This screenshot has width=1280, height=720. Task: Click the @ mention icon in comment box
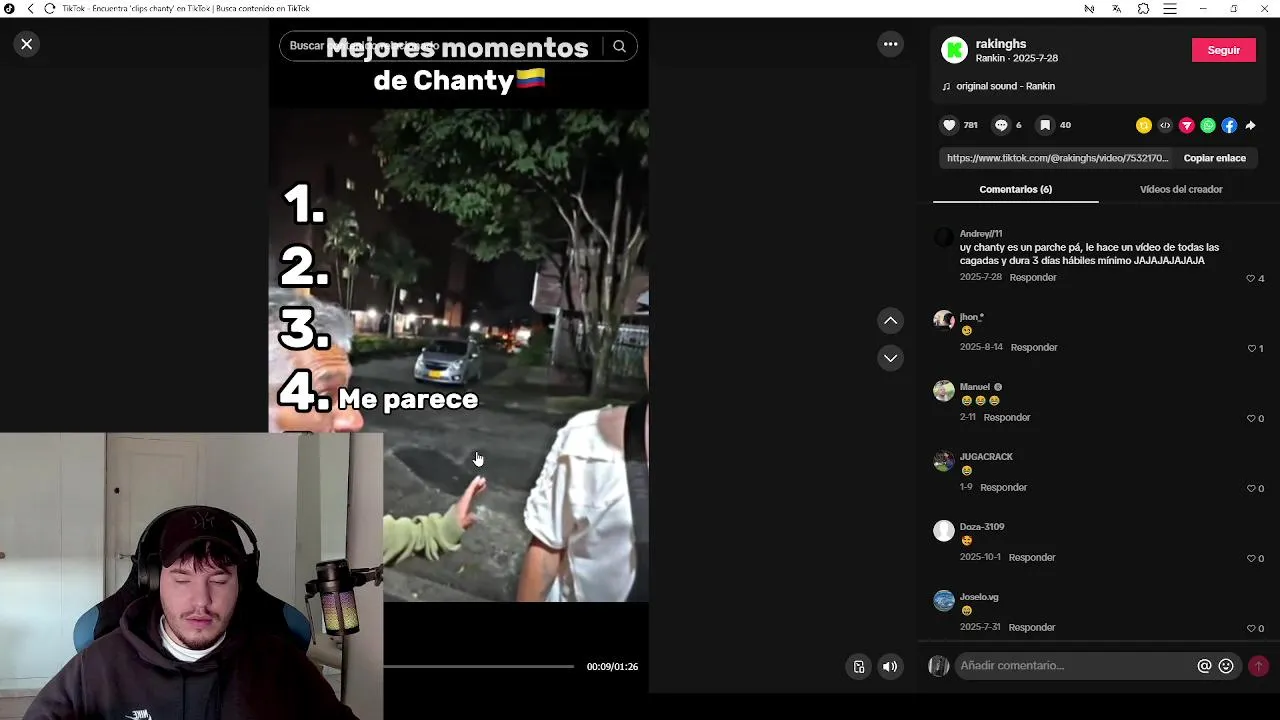coord(1204,666)
